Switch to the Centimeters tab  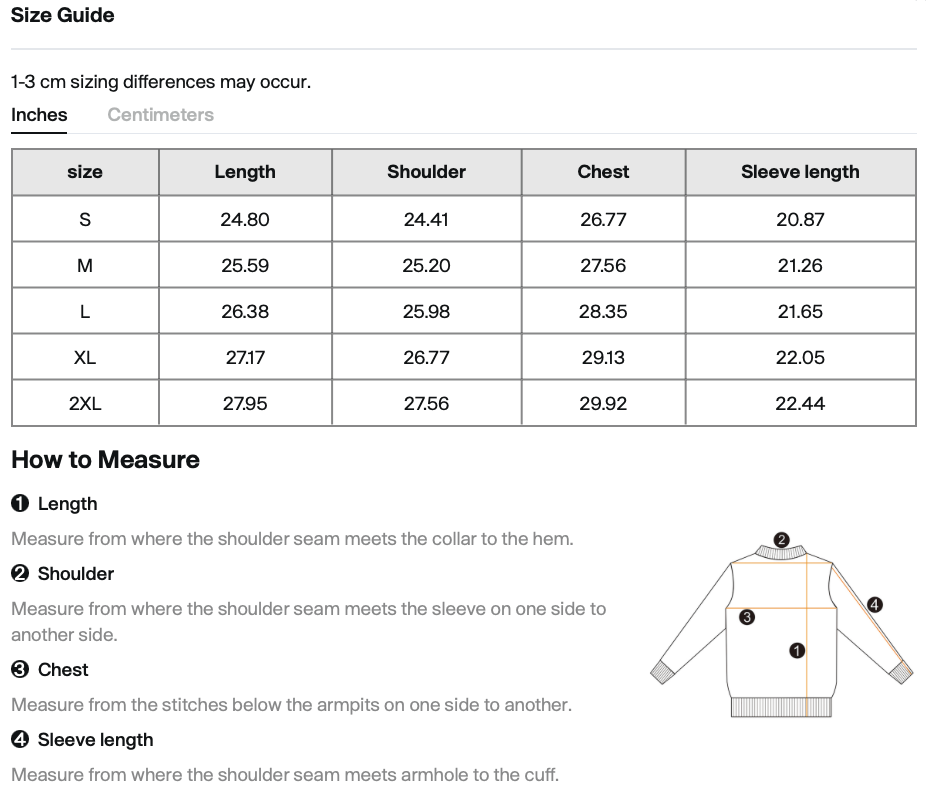[x=160, y=115]
